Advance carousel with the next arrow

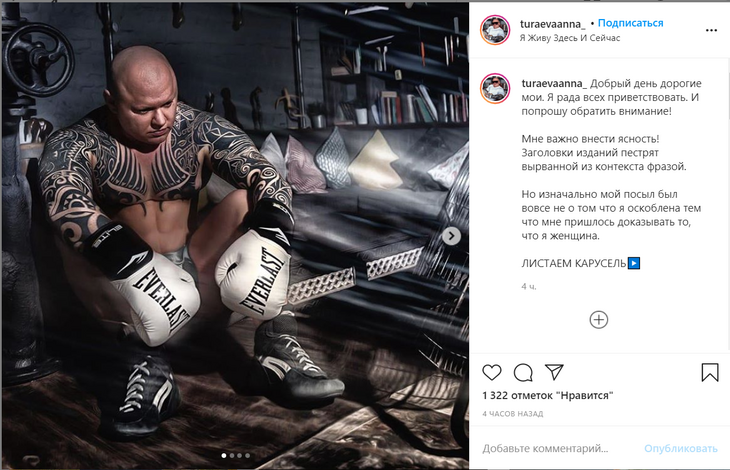(451, 236)
